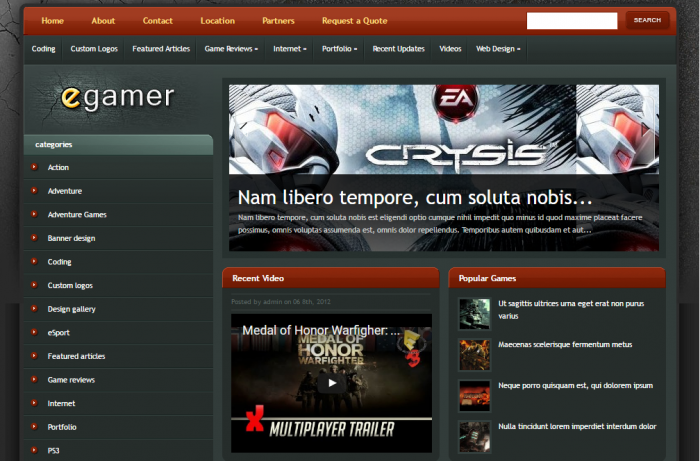Viewport: 700px width, 461px height.
Task: Open the Contact page
Action: click(x=158, y=21)
